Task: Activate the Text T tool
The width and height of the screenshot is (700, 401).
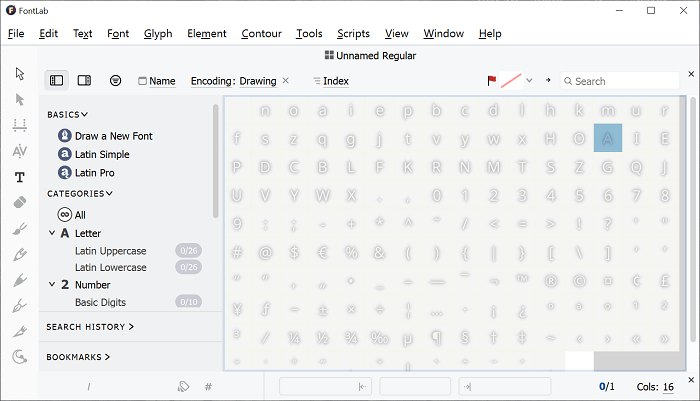Action: point(19,177)
